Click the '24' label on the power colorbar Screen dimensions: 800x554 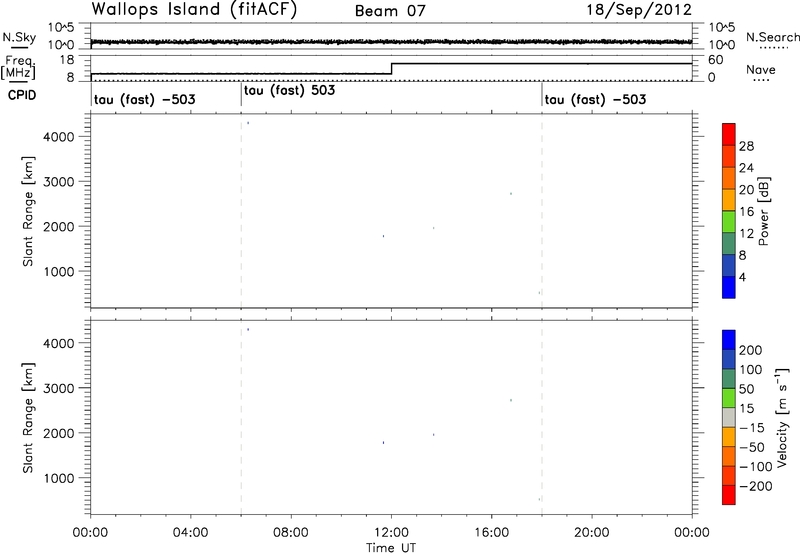coord(746,168)
